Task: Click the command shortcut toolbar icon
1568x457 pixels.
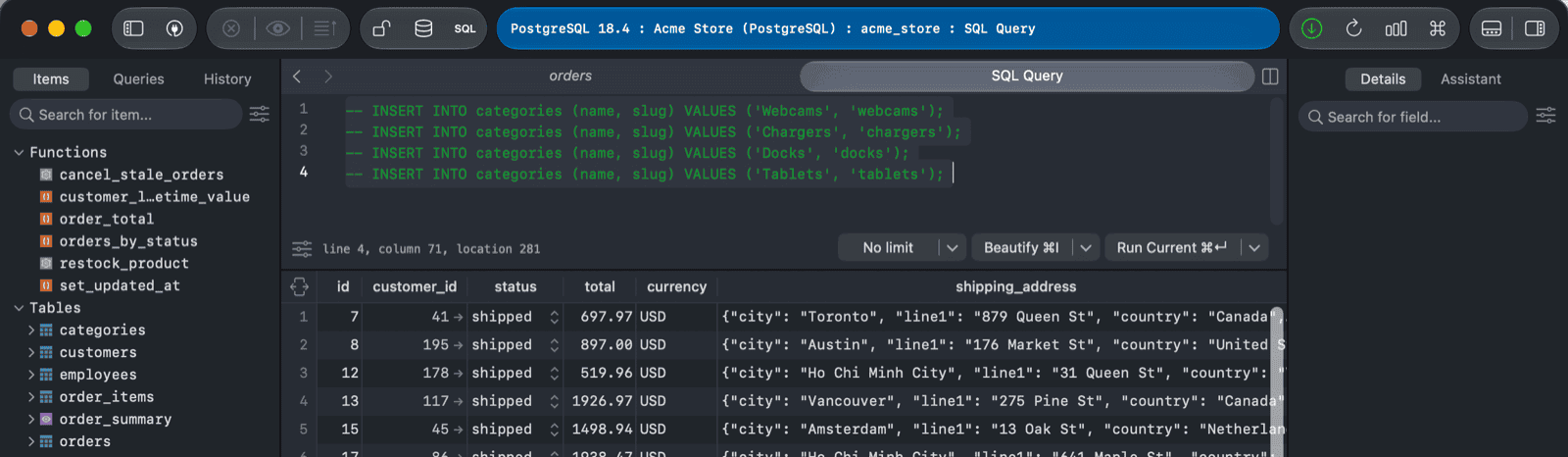Action: tap(1438, 28)
